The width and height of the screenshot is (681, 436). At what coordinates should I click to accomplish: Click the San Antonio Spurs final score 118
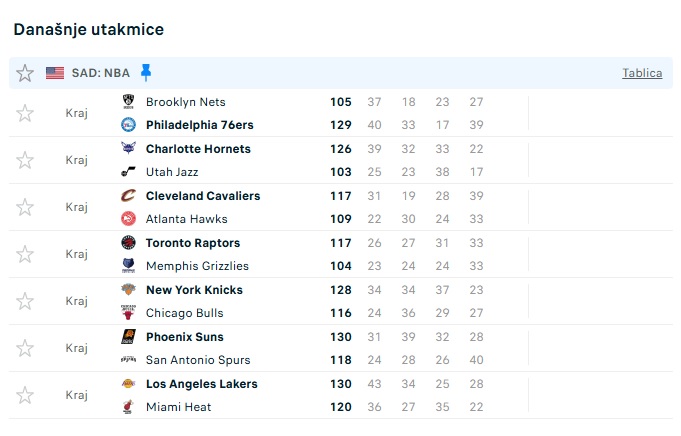click(x=340, y=360)
